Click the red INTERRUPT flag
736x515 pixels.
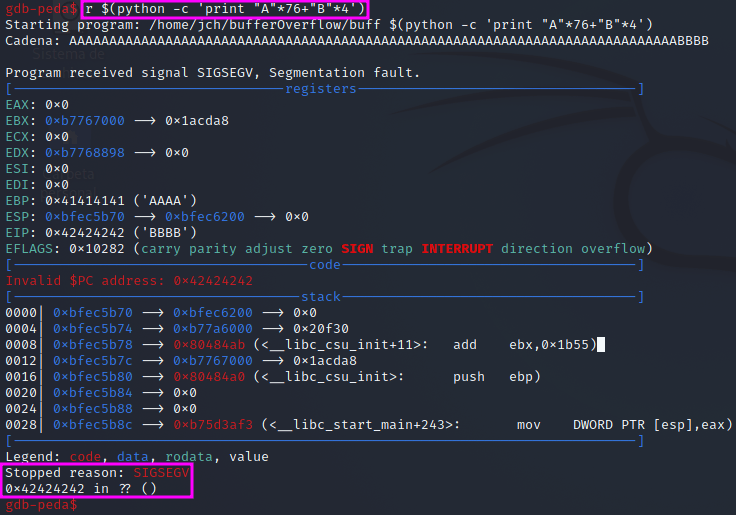tap(457, 249)
